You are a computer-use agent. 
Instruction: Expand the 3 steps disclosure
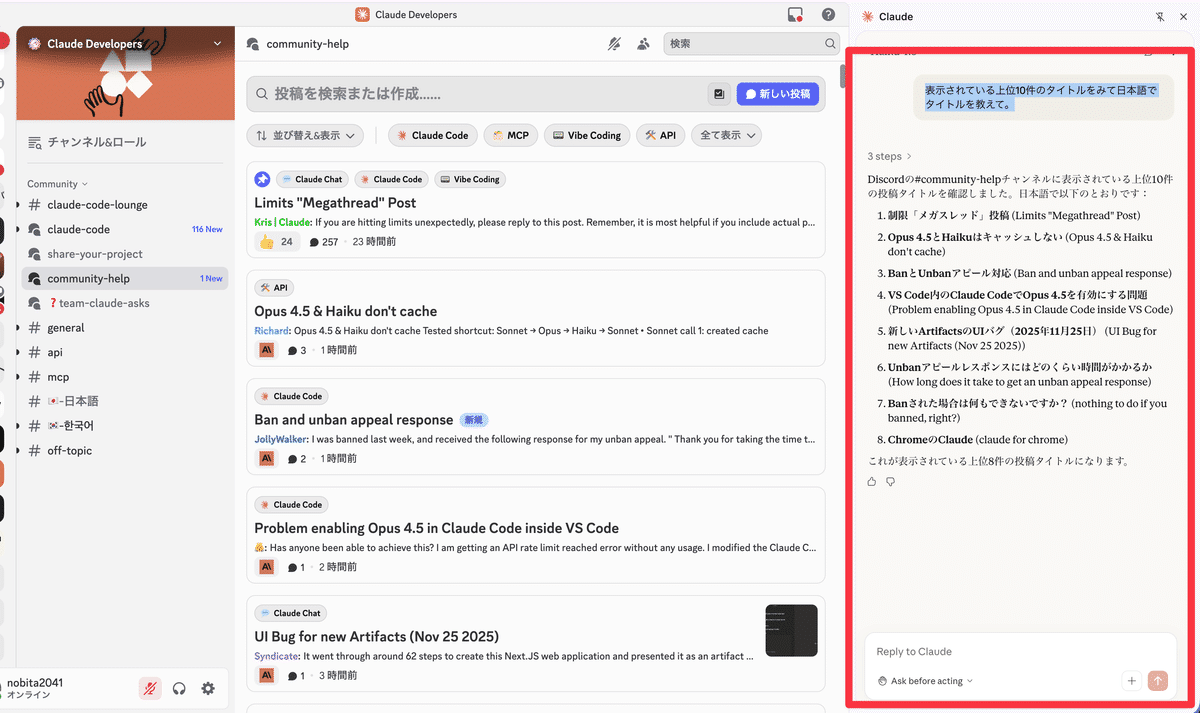point(889,156)
